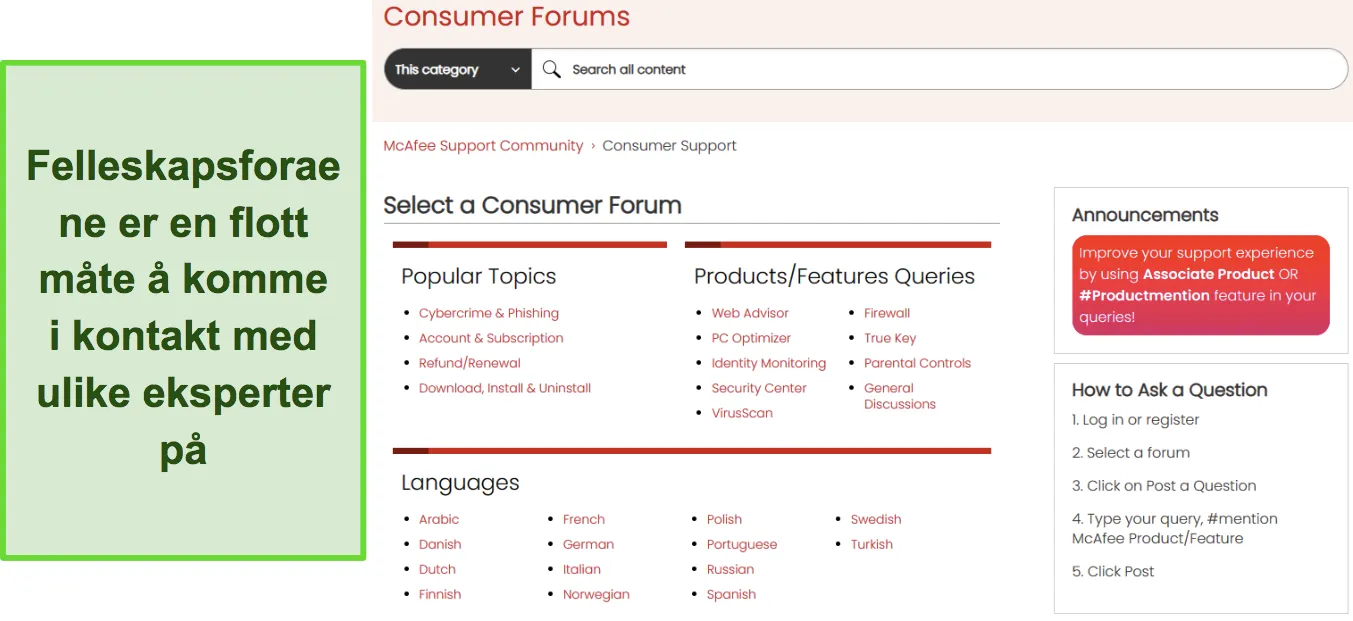
Task: Open Cybercrime & Phishing topic
Action: click(x=488, y=313)
